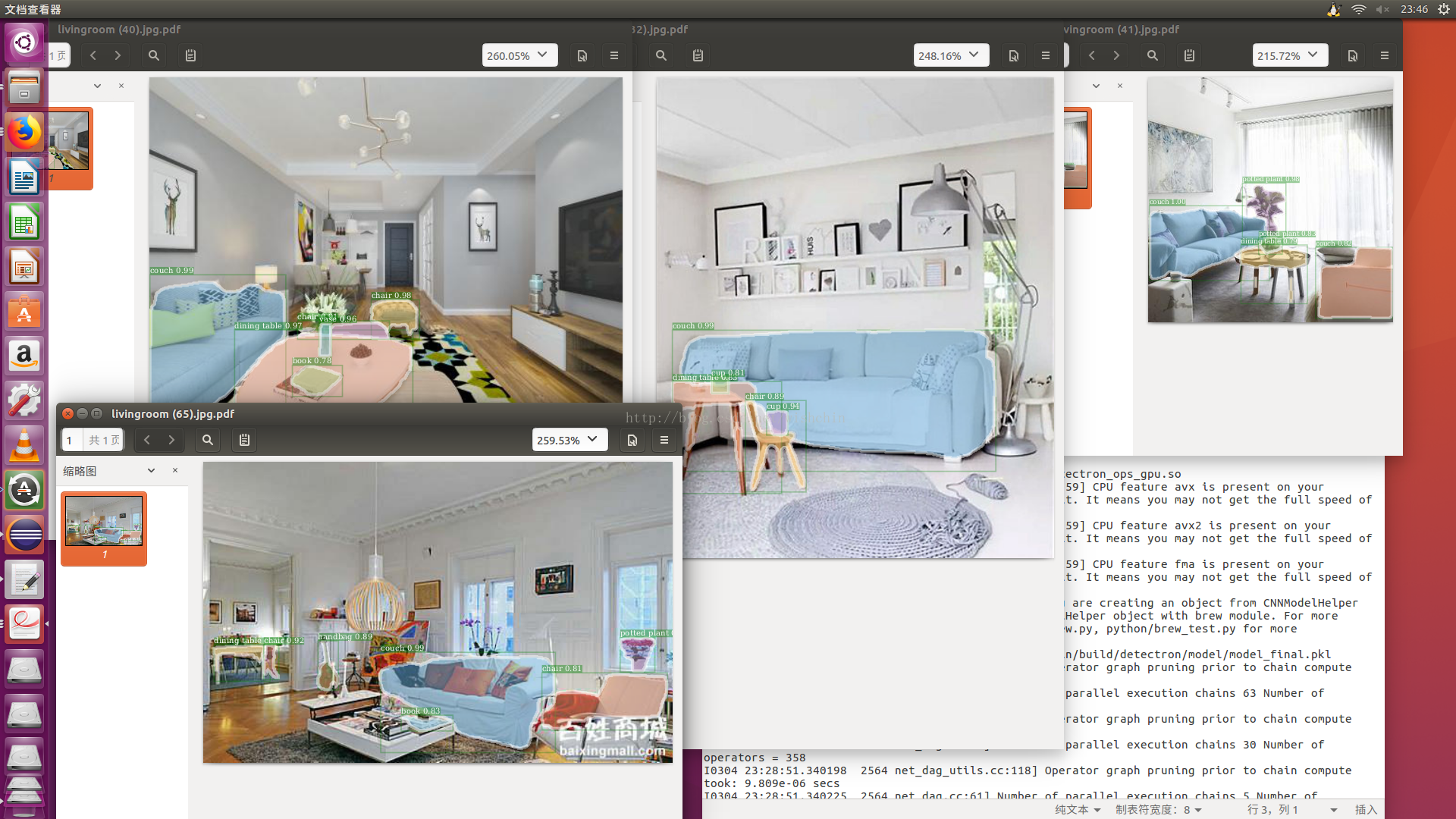Open Ubuntu Software from the dock
The width and height of the screenshot is (1456, 819).
coord(24,312)
